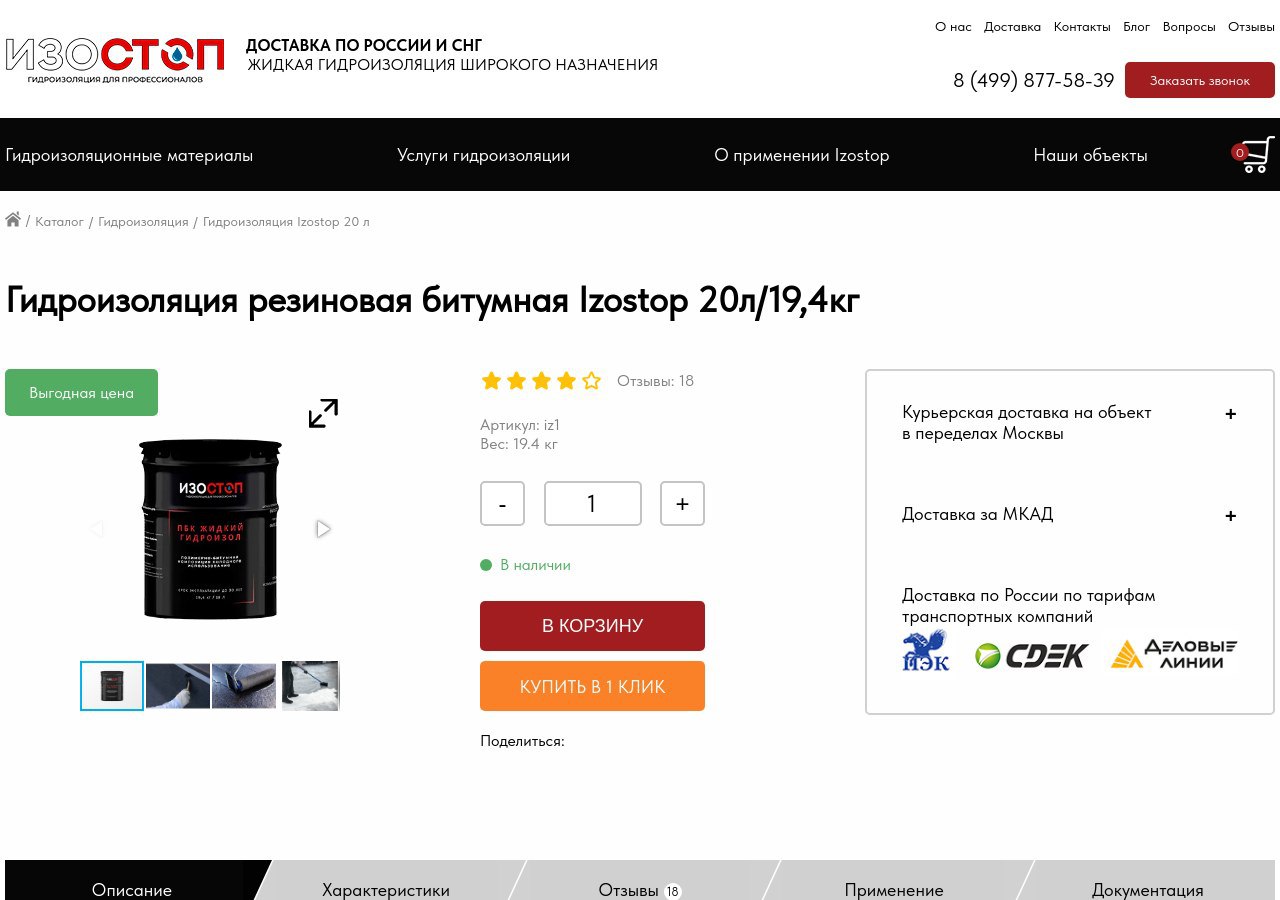Screen dimensions: 1280x900
Task: Click the PEK carrier logo
Action: pyautogui.click(x=926, y=651)
